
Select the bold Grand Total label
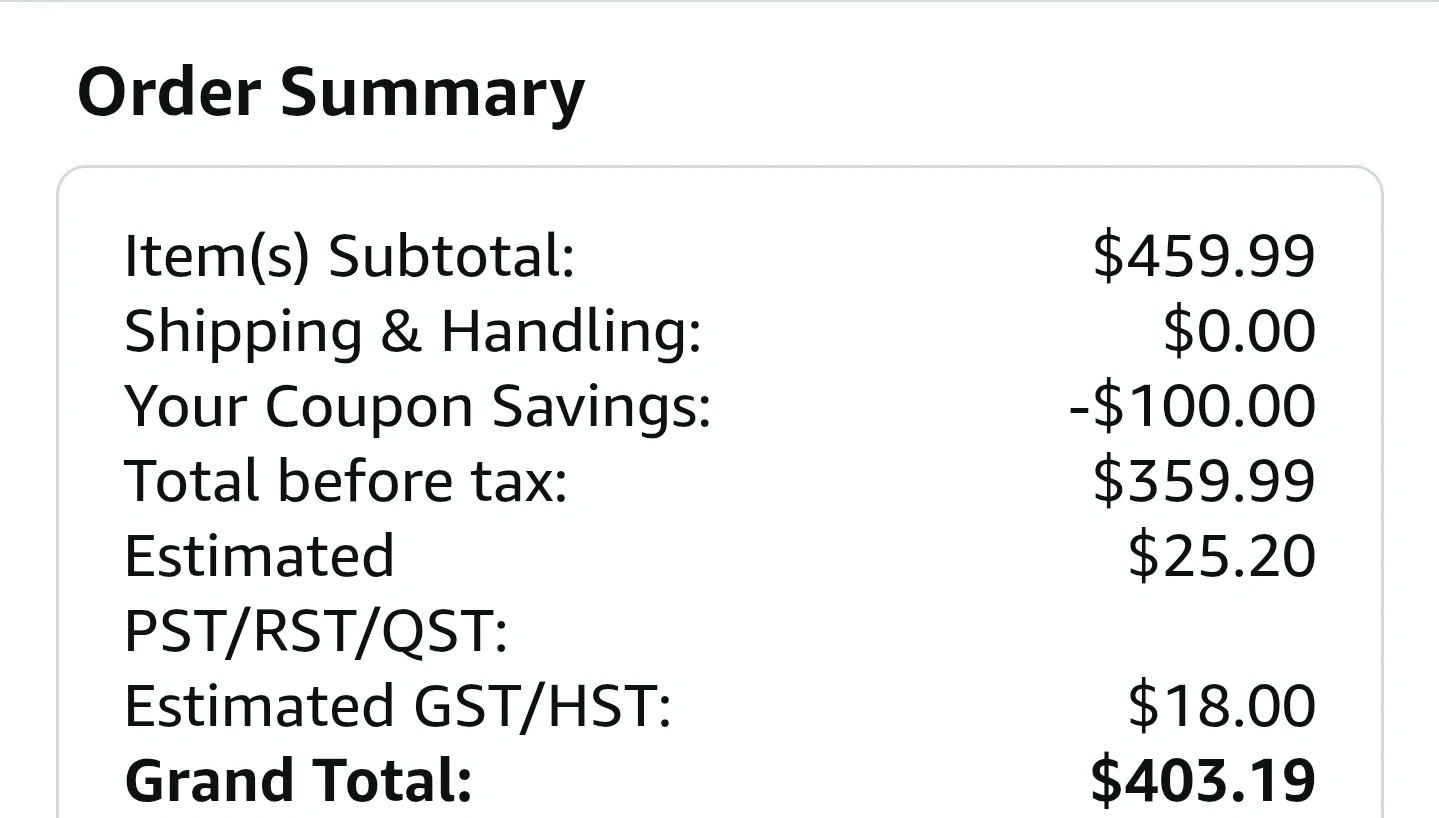tap(297, 781)
